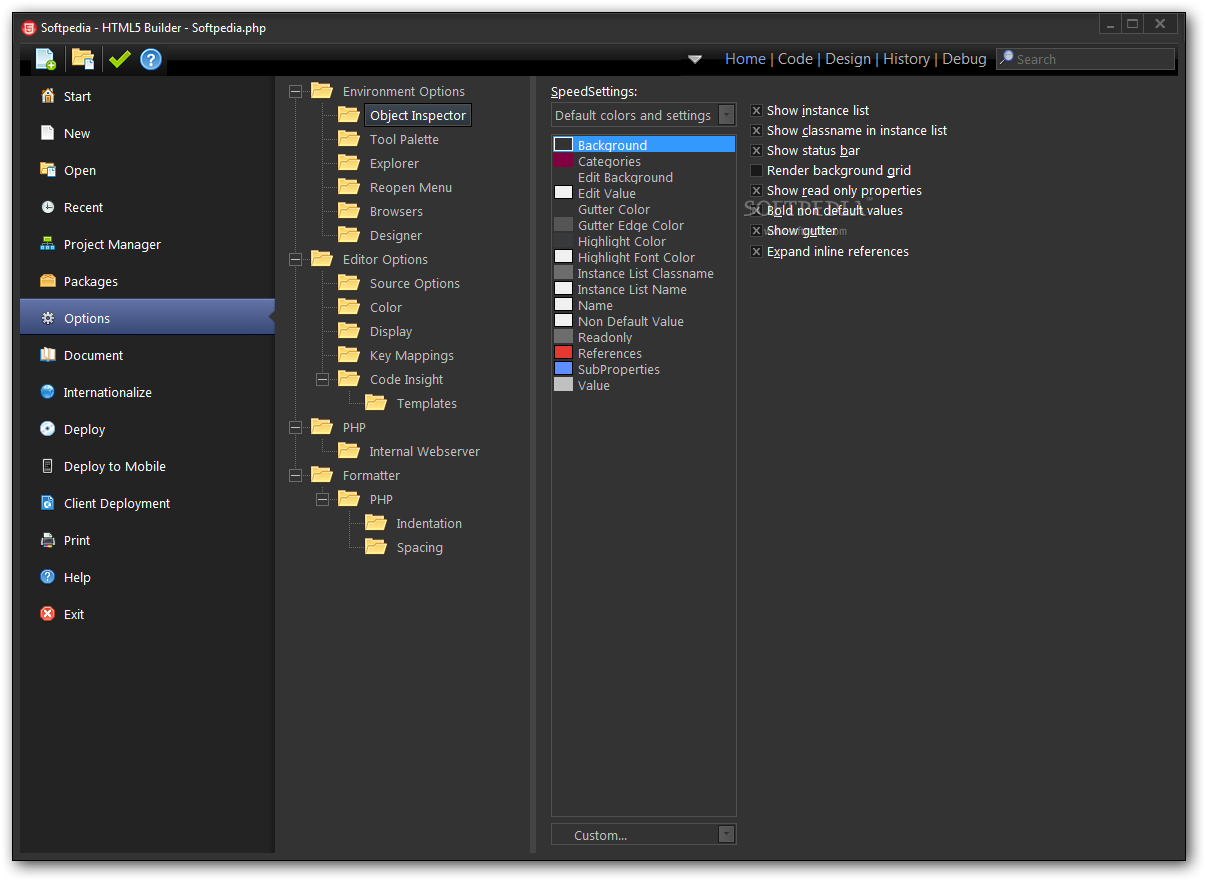Screen dimensions: 1206x881
Task: Click the clock icon beside Recent
Action: [x=47, y=207]
